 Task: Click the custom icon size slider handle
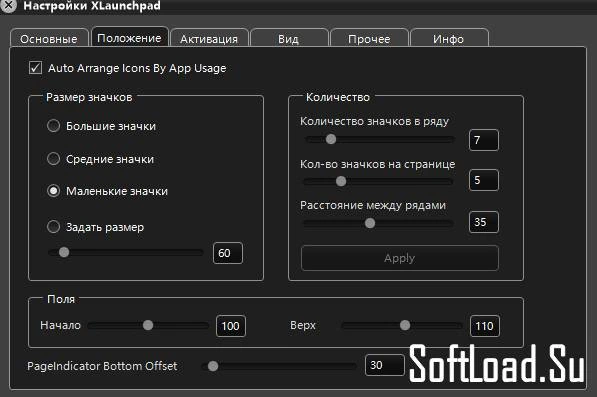coord(64,252)
